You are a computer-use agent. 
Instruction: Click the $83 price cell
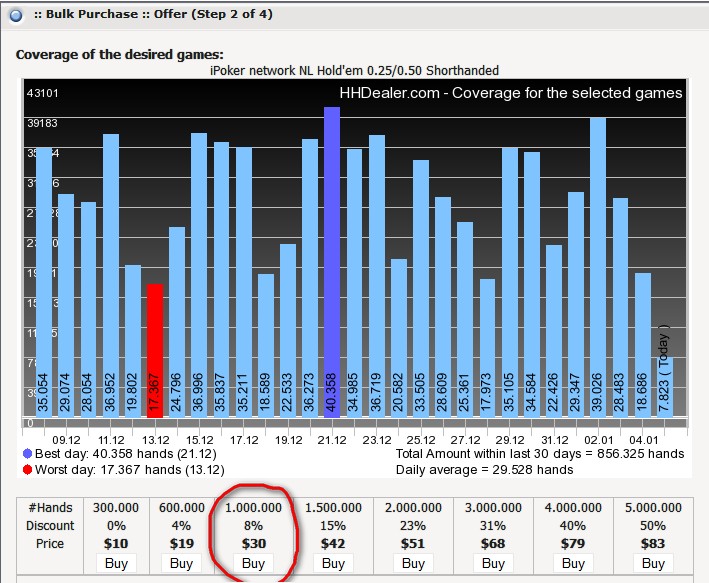[x=653, y=543]
